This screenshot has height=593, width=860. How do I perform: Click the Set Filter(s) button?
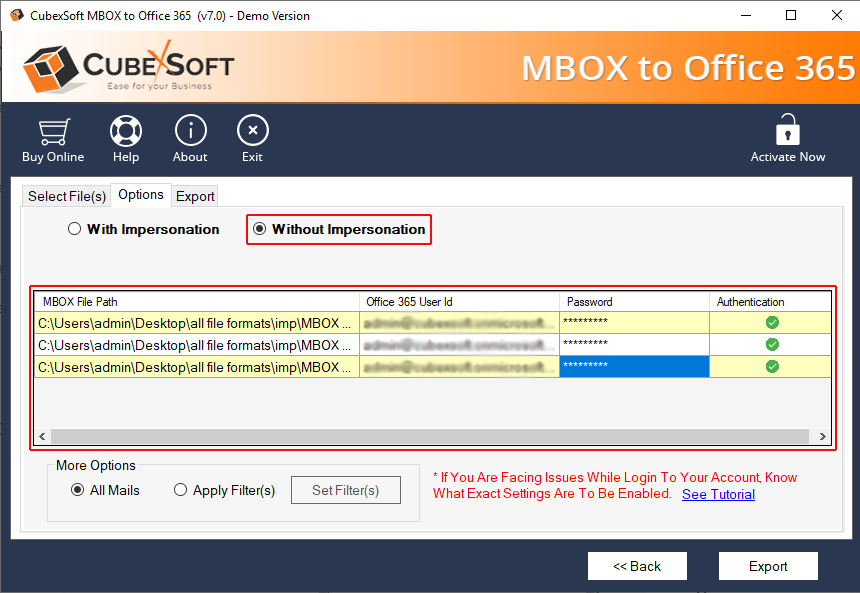(x=345, y=490)
